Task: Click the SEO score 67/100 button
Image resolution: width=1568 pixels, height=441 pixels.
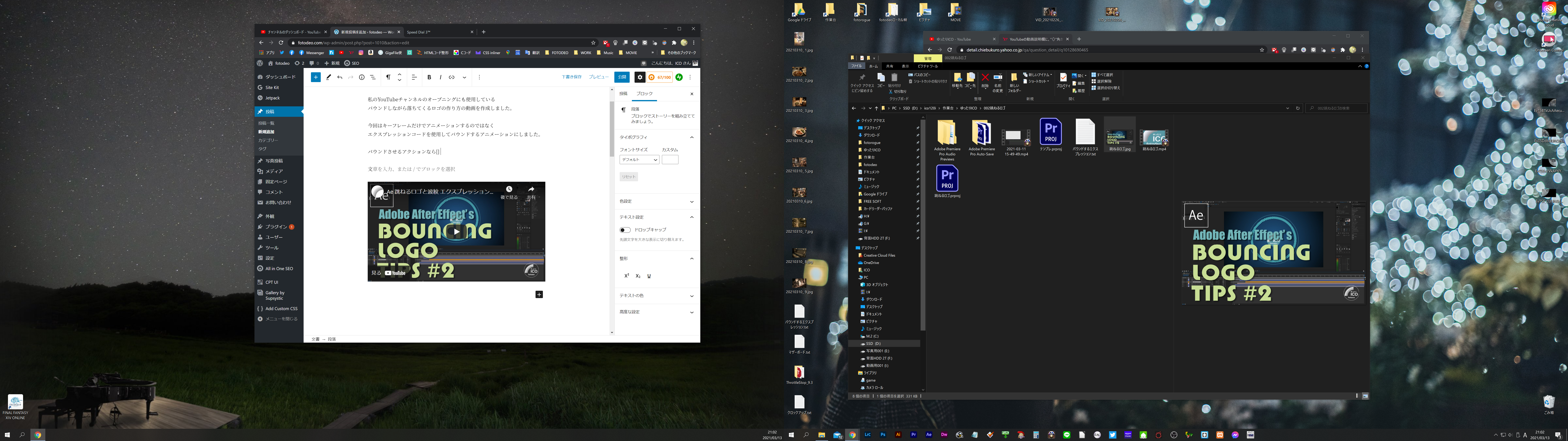Action: (660, 77)
